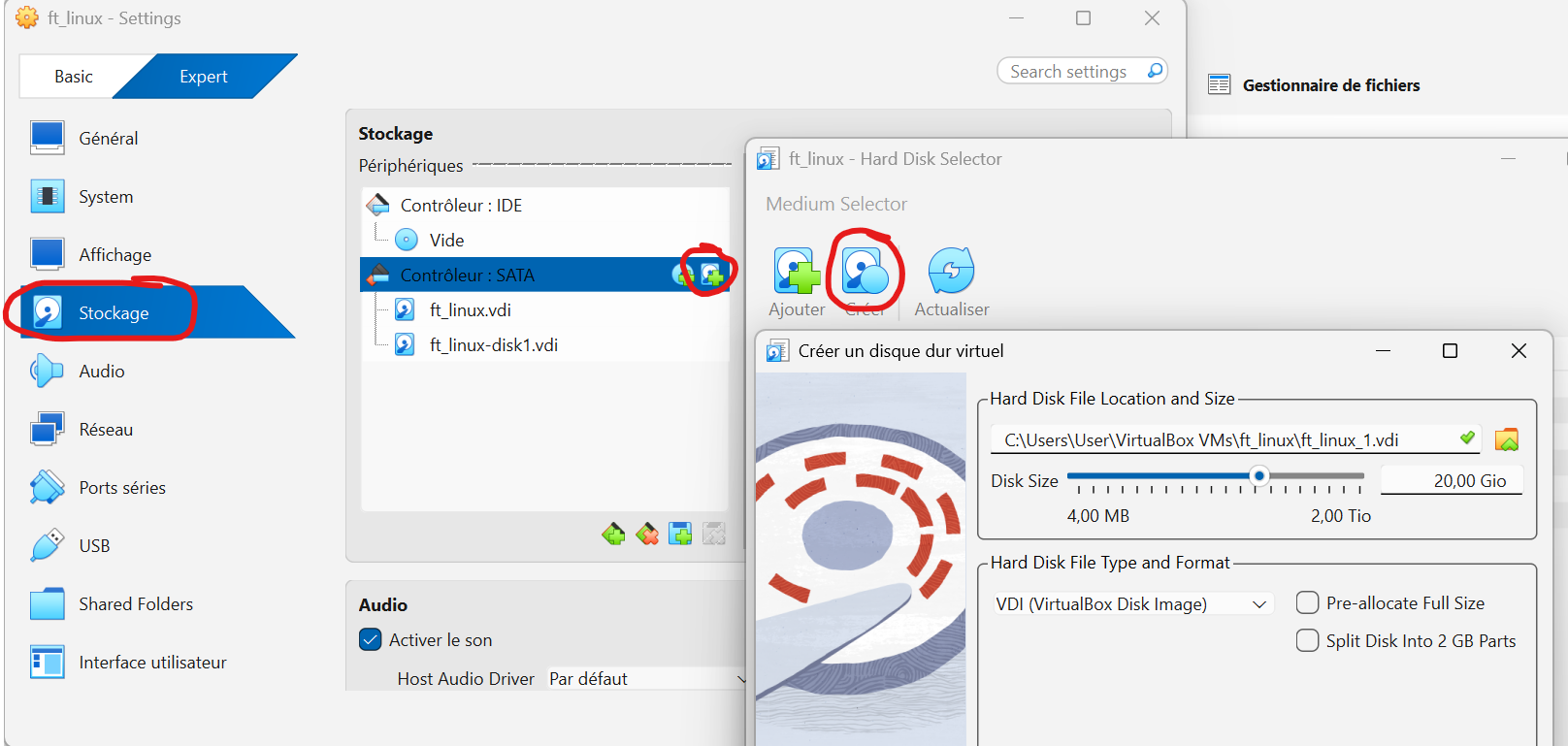The width and height of the screenshot is (1568, 746).
Task: Click the disk file path field
Action: tap(1235, 440)
